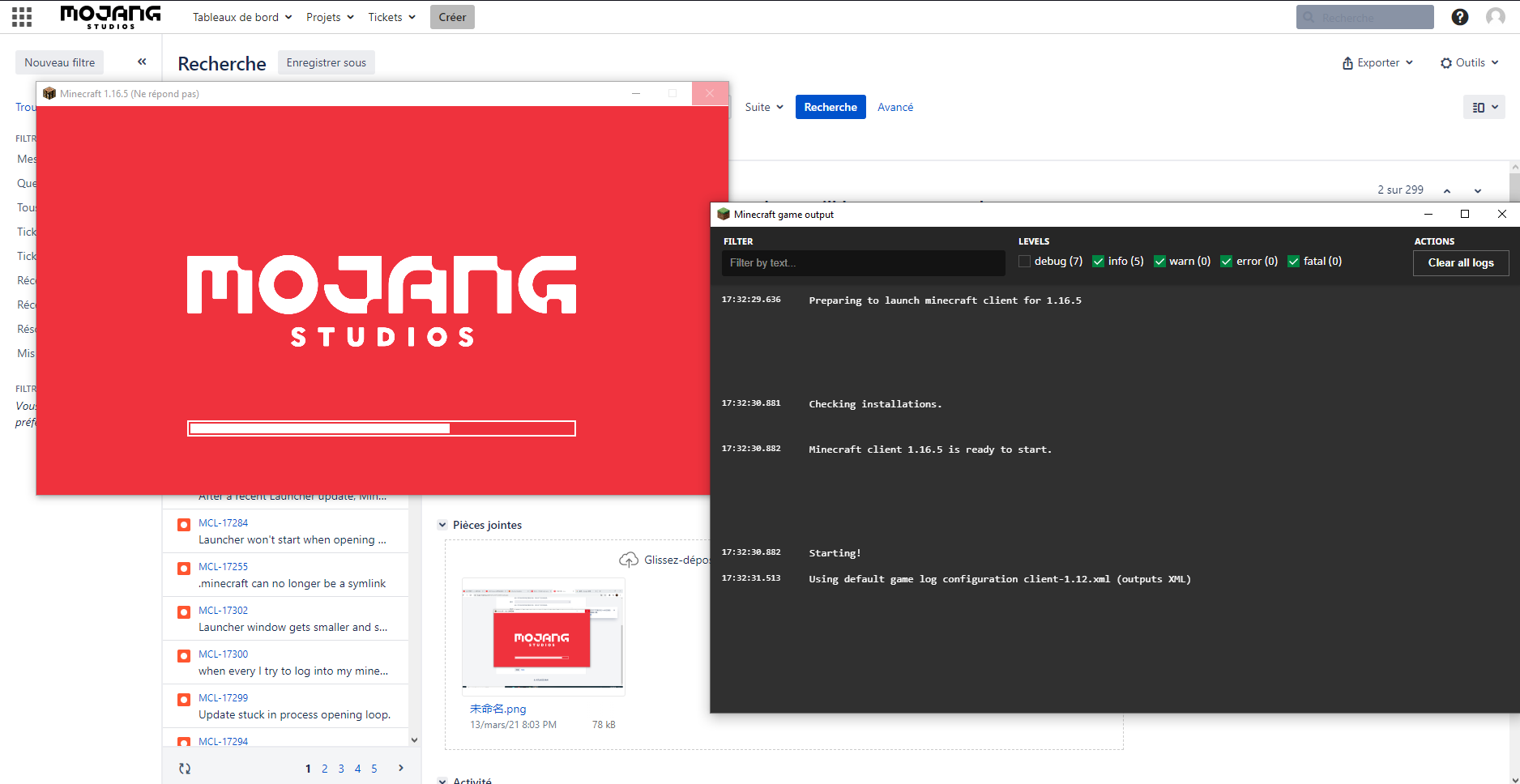
Task: Go to previous issue with up arrow
Action: coord(1447,190)
